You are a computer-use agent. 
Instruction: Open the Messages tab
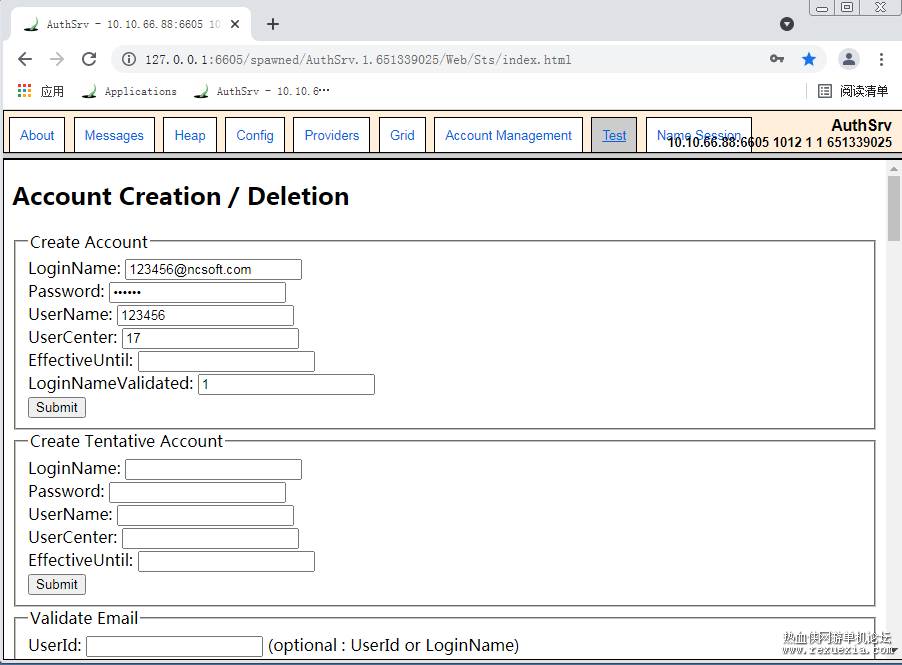114,135
